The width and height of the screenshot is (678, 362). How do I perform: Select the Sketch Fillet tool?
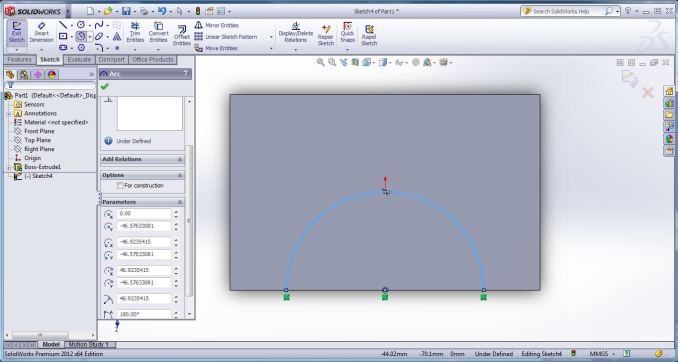(99, 47)
